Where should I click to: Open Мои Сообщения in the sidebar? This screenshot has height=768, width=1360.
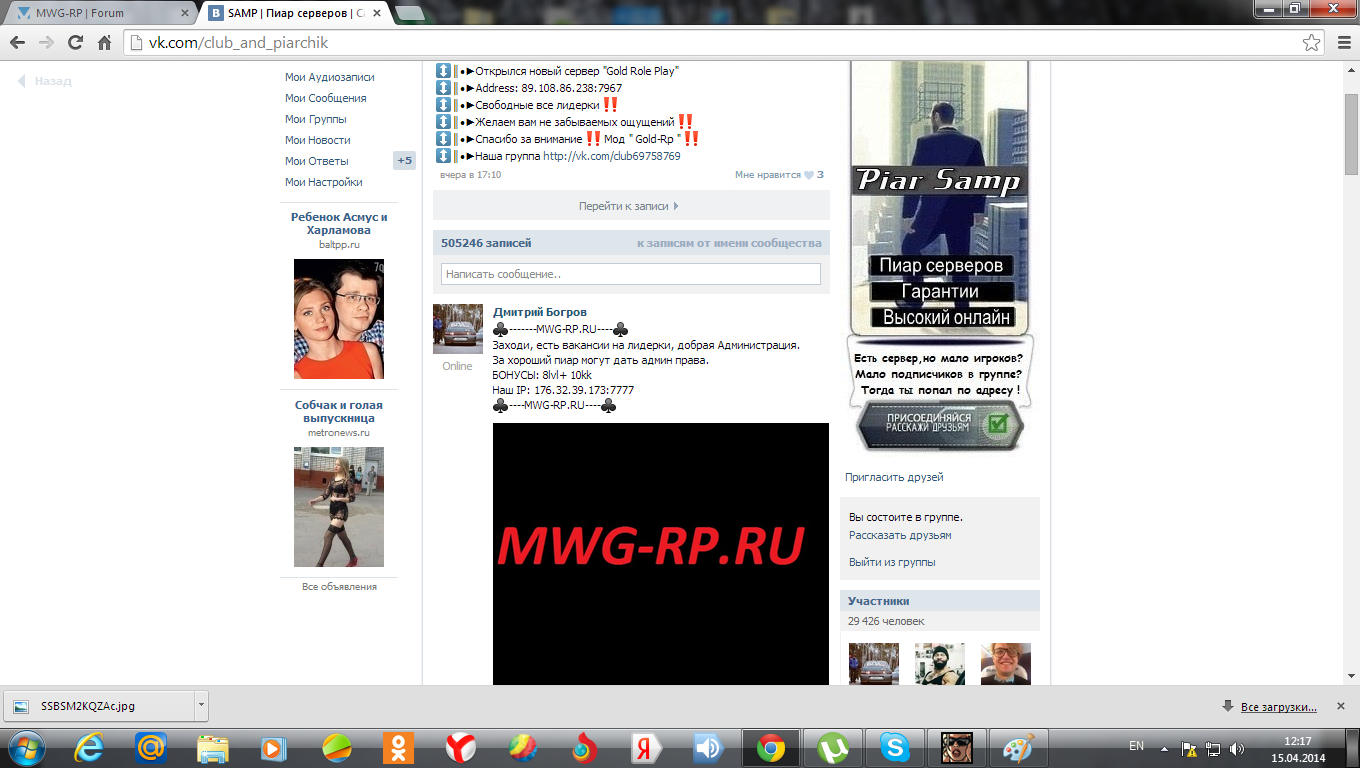[x=326, y=98]
